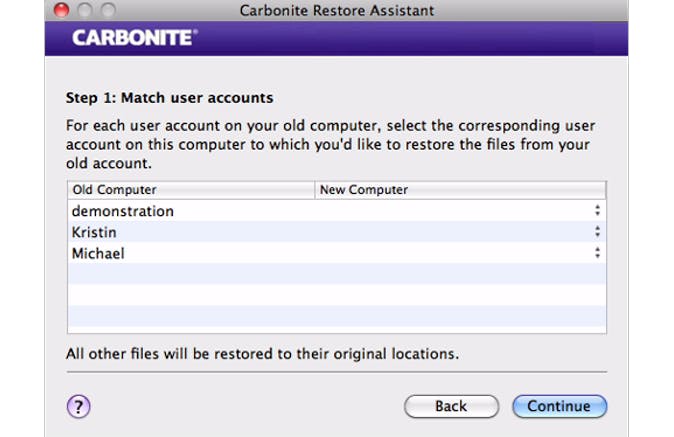674x437 pixels.
Task: Click the Carbonite Restore Assistant title bar
Action: 337,11
